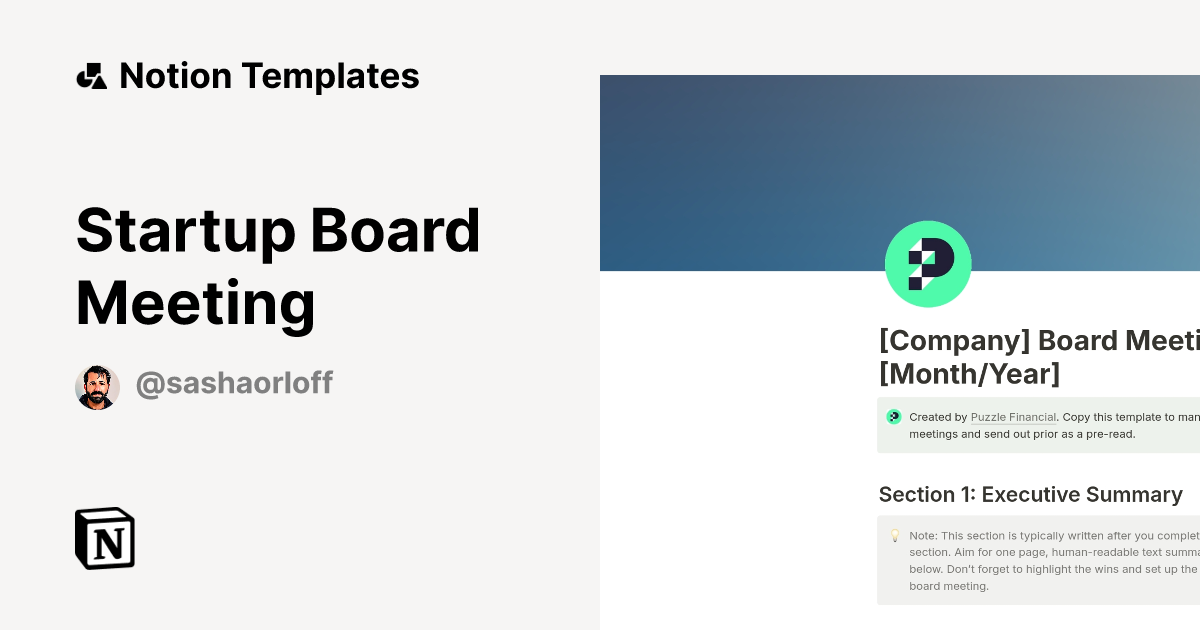Click the Notion Templates shapes icon
The image size is (1200, 630).
[92, 77]
